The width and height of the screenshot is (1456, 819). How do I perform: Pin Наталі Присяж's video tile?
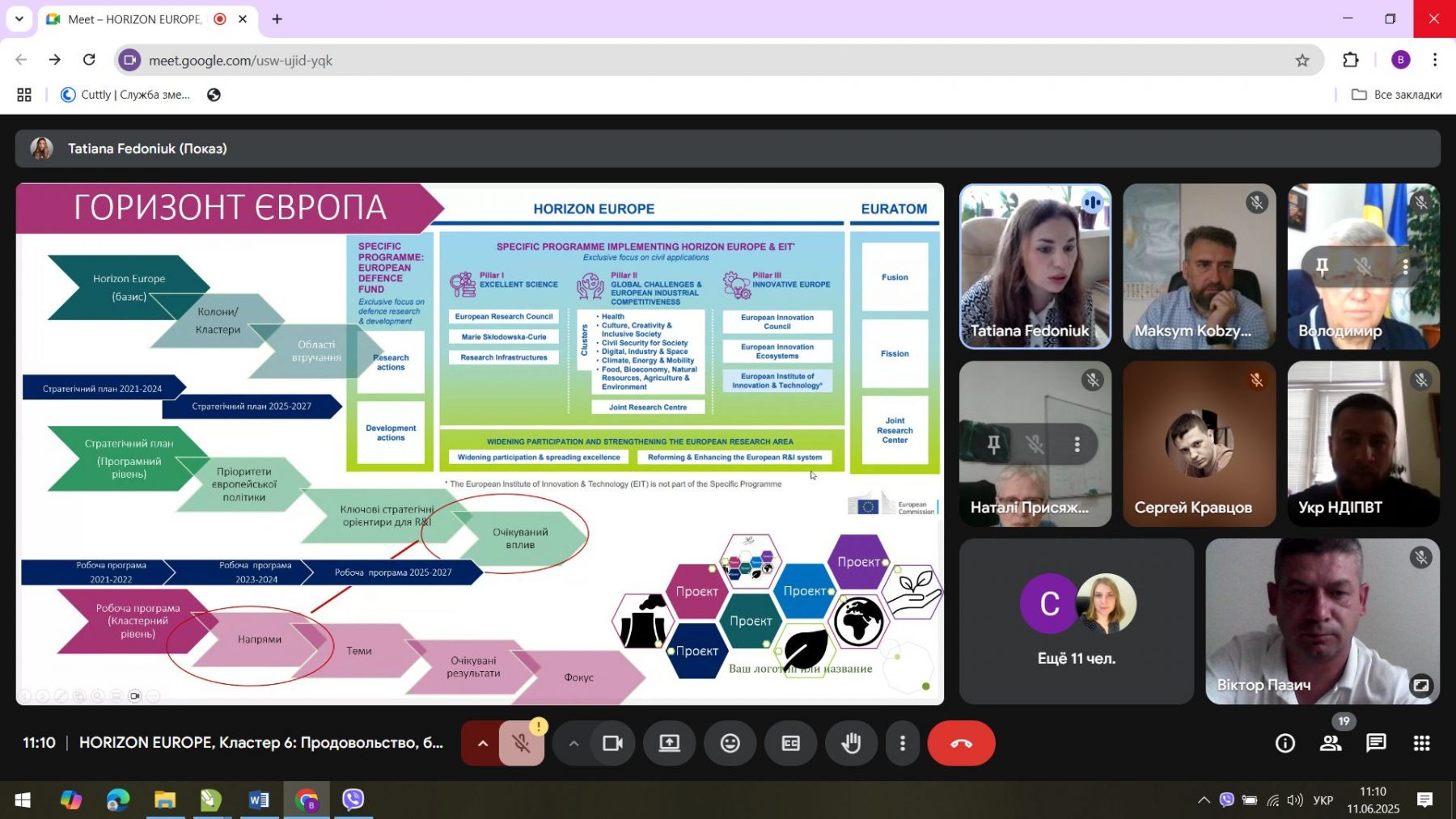click(x=994, y=444)
